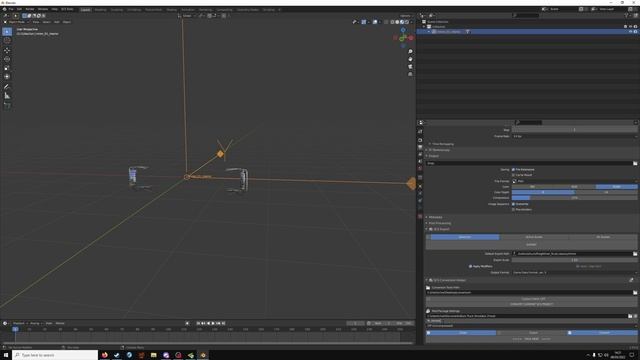Switch viewport to material preview shading

[x=402, y=22]
